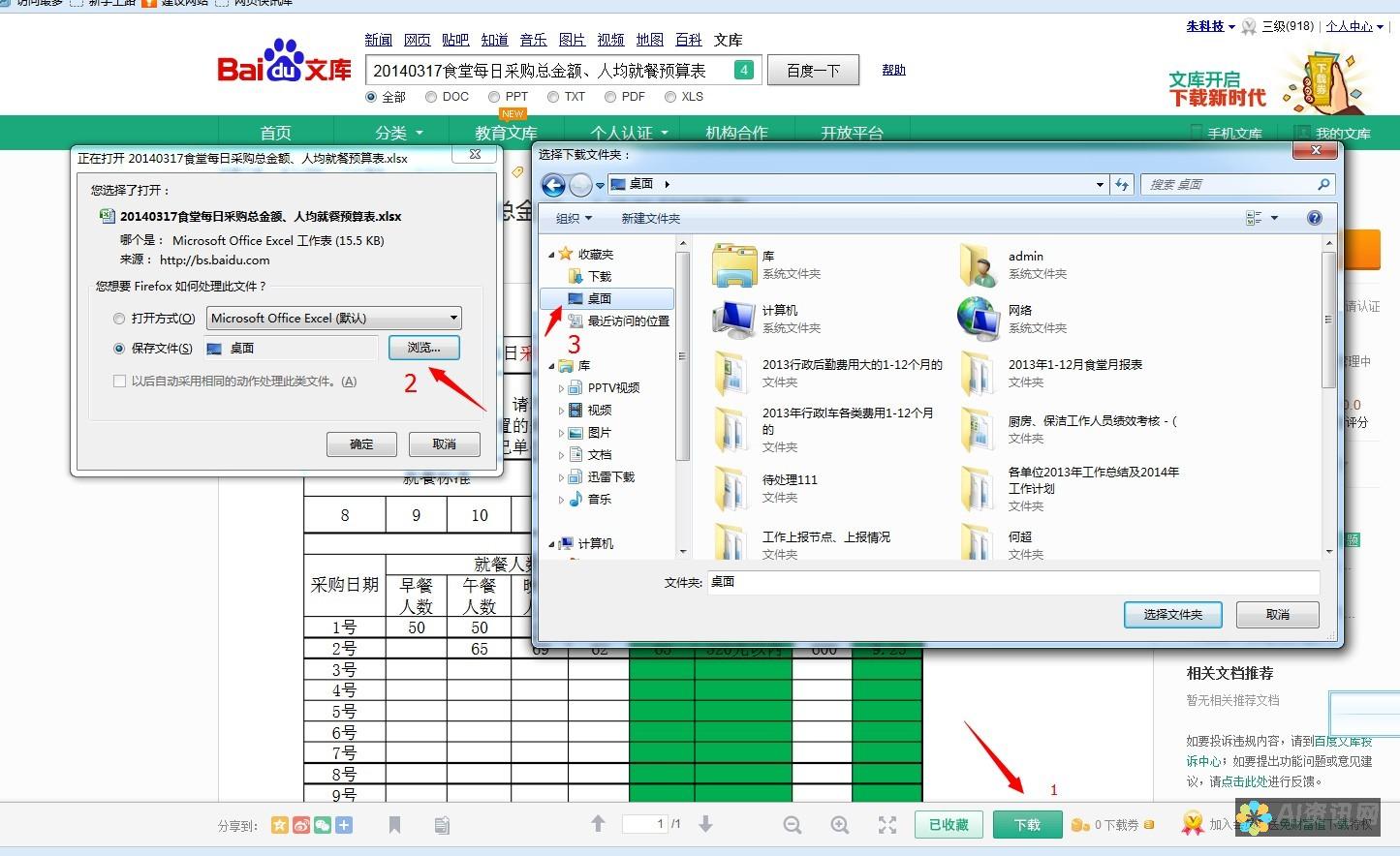Open the 开放平台 navigation tab

(852, 133)
